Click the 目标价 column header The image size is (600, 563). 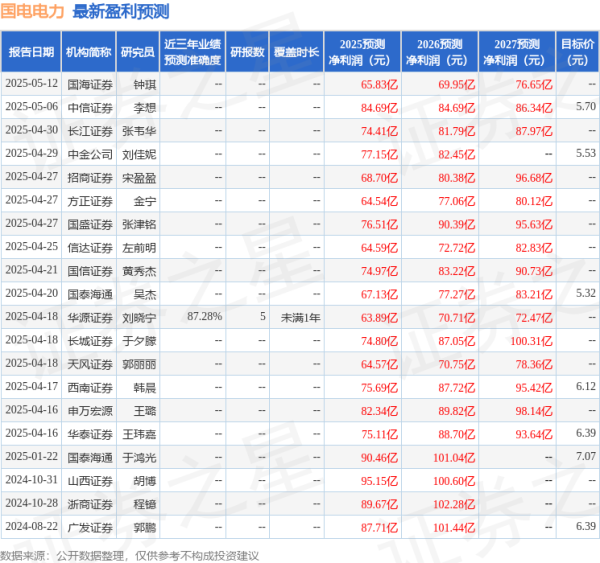(x=577, y=52)
